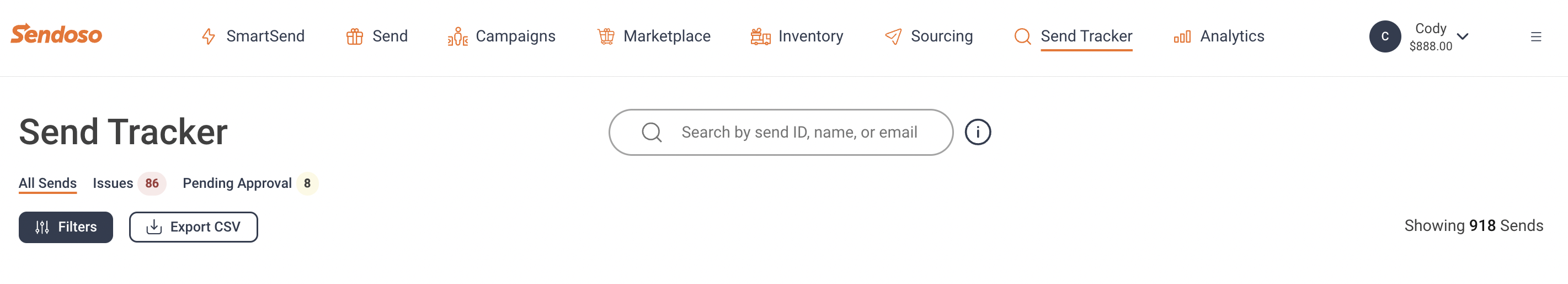The image size is (1568, 284).
Task: Click the Campaigns people icon
Action: click(458, 36)
